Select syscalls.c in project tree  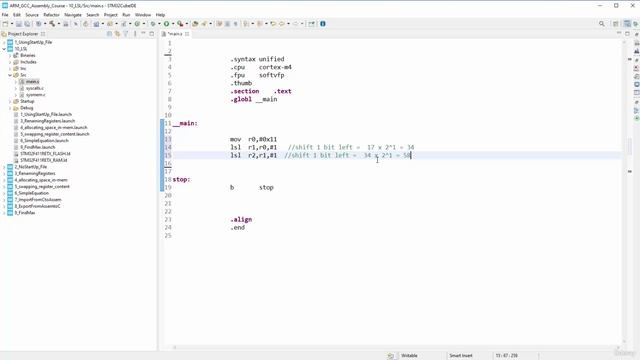35,88
